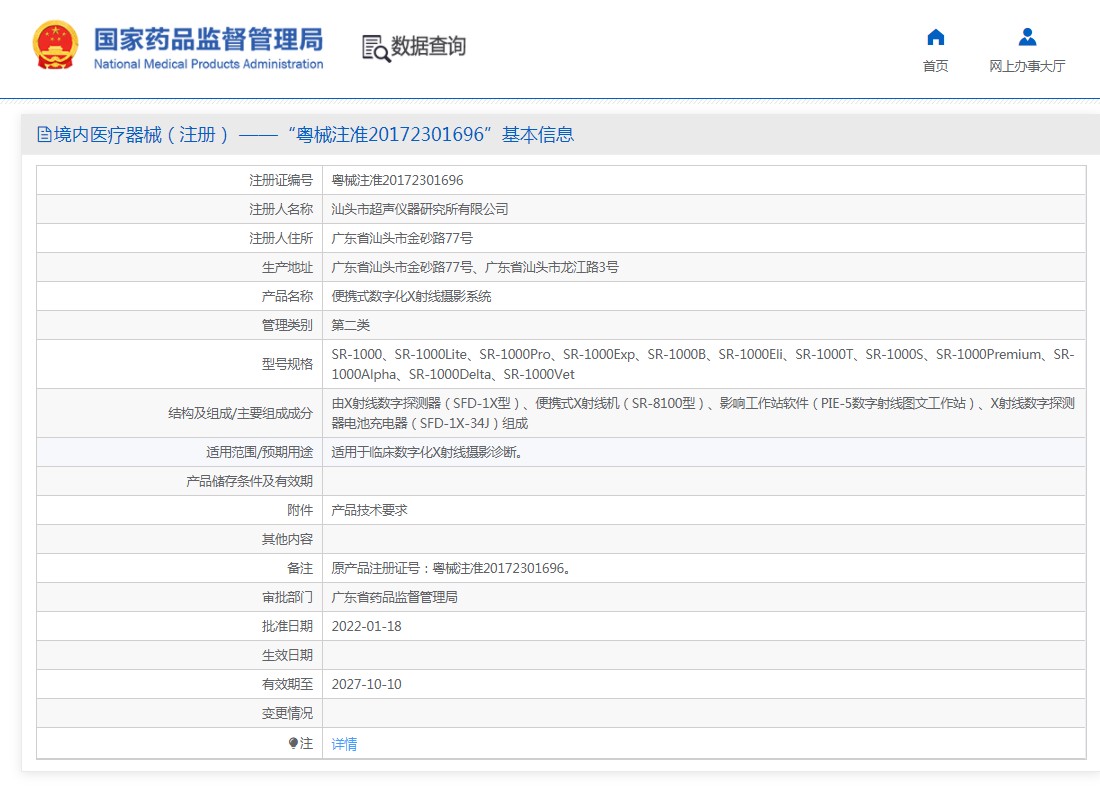This screenshot has width=1100, height=797.
Task: Click management category value 第二类
Action: point(350,325)
